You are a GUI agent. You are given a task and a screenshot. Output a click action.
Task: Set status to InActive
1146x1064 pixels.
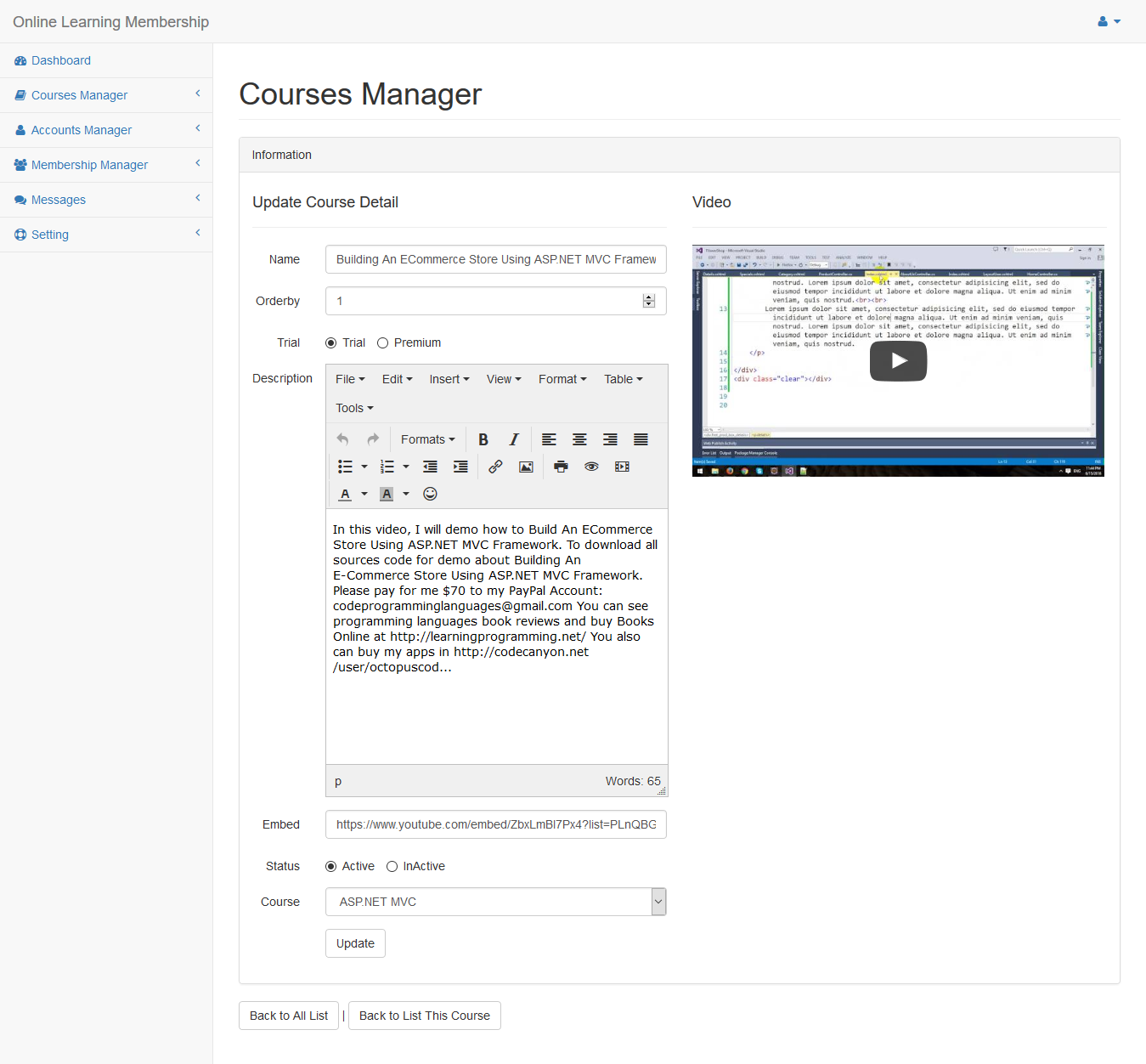coord(392,867)
